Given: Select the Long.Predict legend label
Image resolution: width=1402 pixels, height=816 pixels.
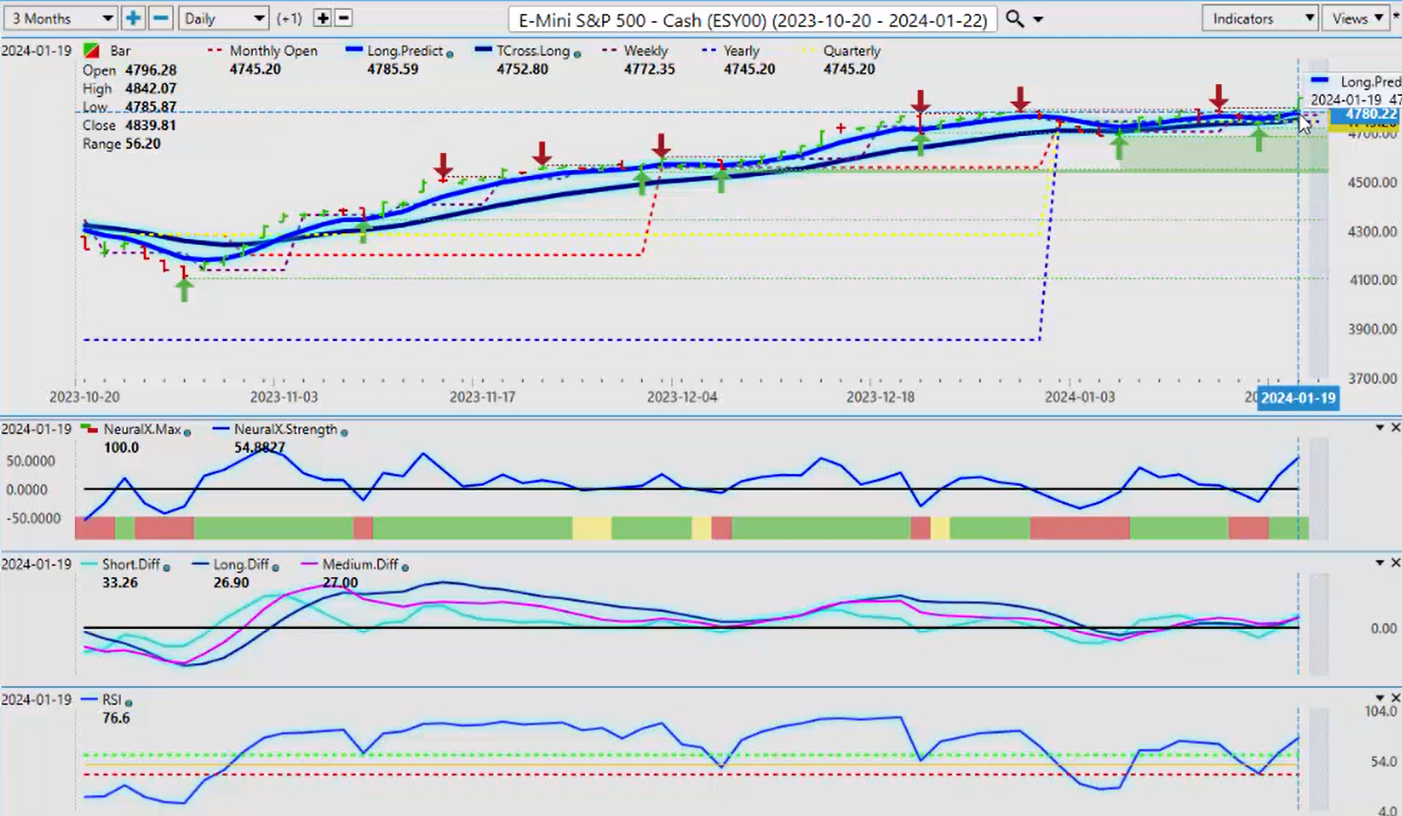Looking at the screenshot, I should tap(405, 51).
